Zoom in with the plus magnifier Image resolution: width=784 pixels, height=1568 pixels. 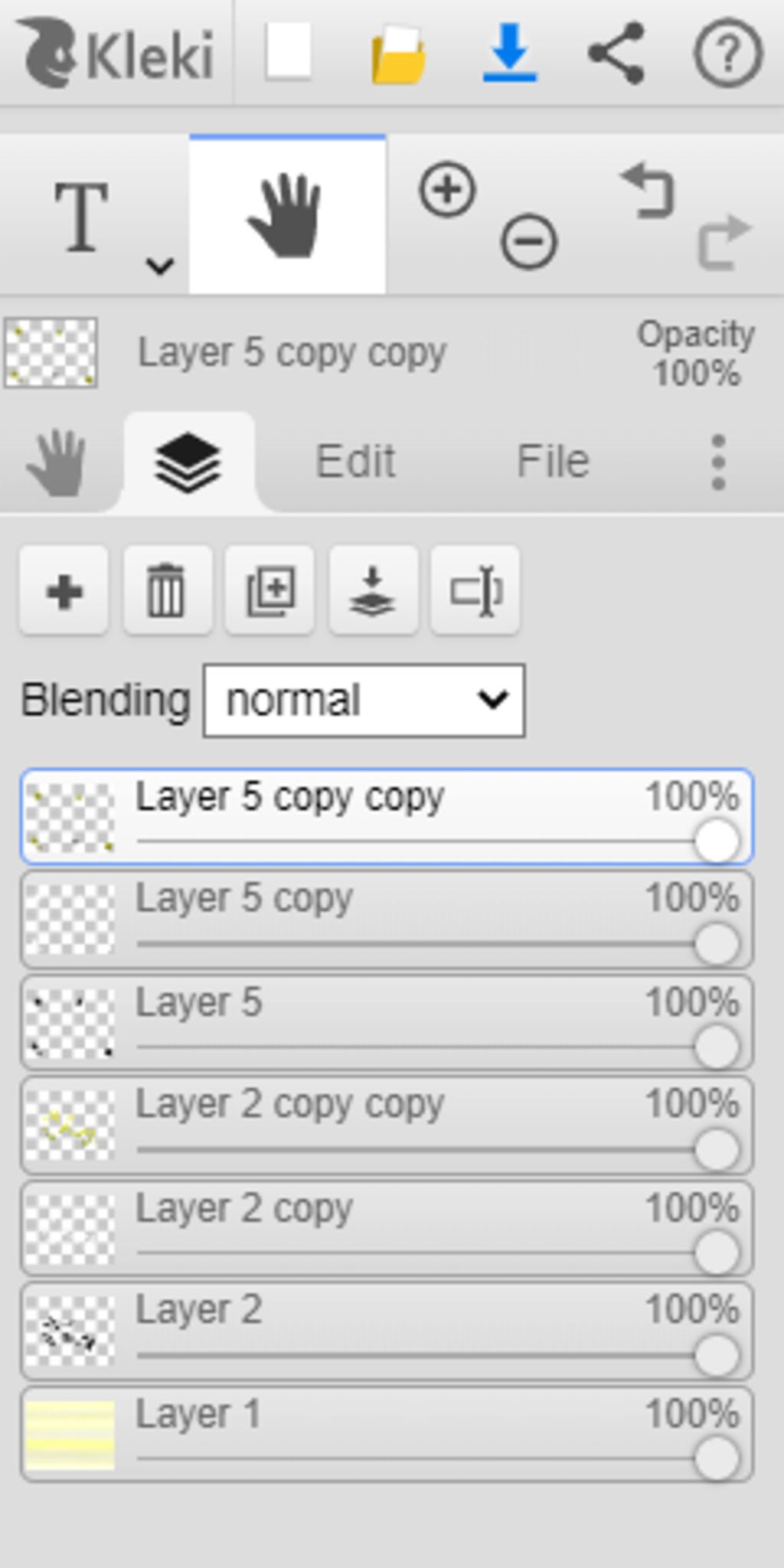click(448, 190)
